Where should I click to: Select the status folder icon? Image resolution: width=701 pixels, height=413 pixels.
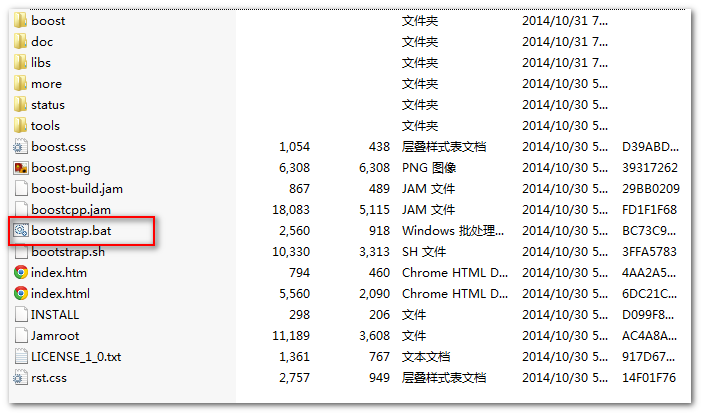pos(20,104)
